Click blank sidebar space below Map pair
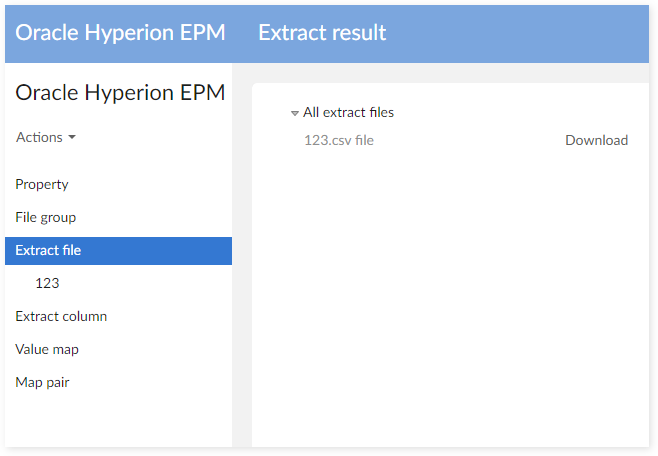Viewport: 658px width, 456px height. tap(118, 422)
